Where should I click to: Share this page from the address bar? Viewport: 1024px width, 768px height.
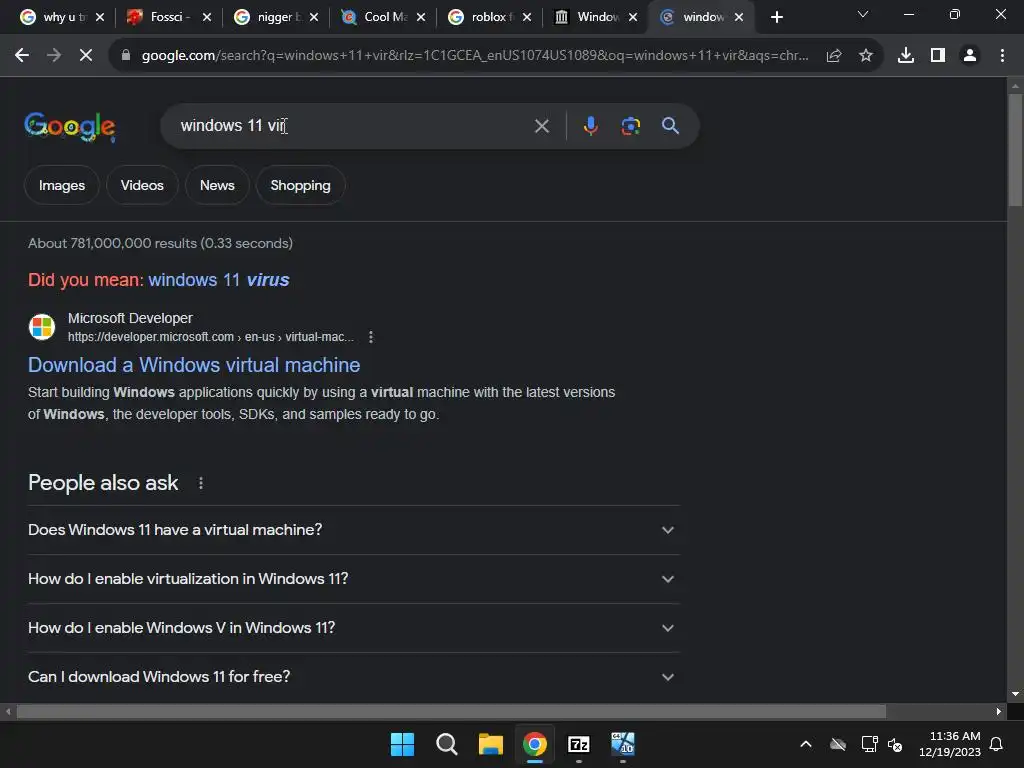coord(834,56)
